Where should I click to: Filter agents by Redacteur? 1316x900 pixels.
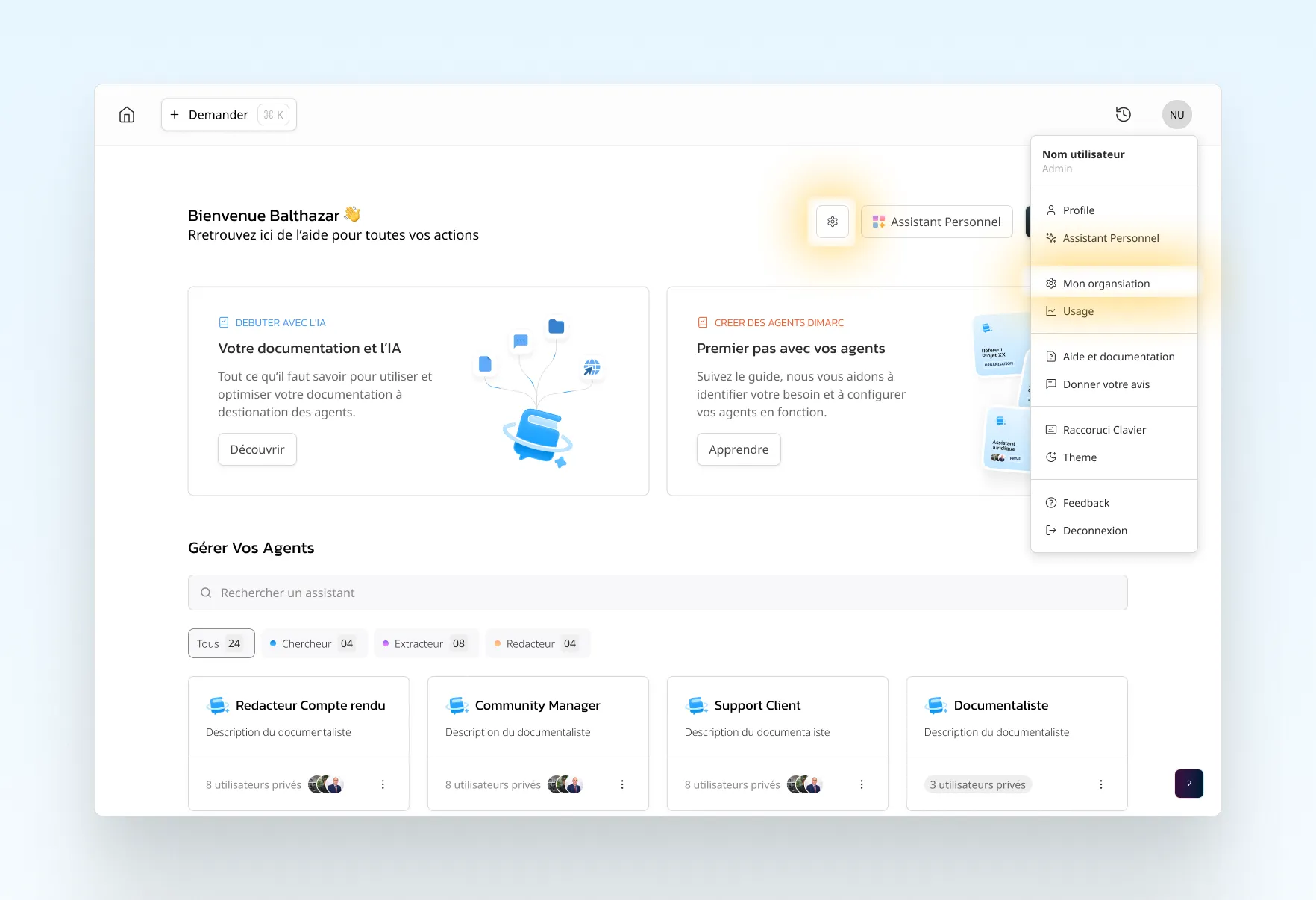(x=537, y=643)
